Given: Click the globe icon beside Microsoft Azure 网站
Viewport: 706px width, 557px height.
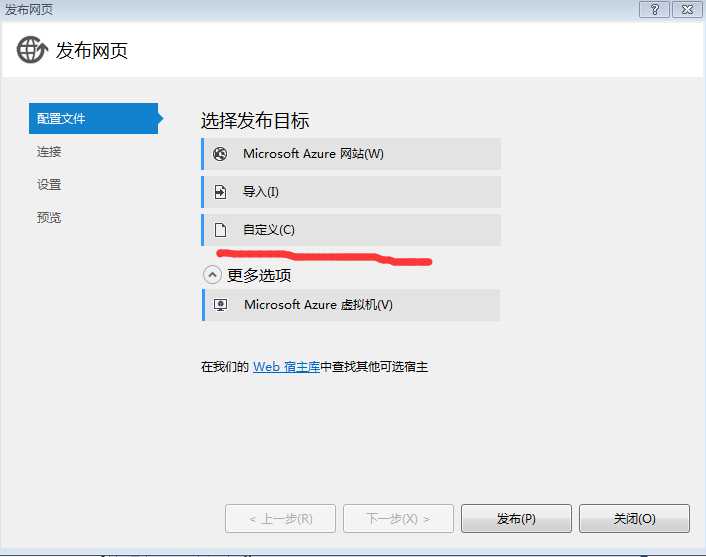Looking at the screenshot, I should (220, 154).
